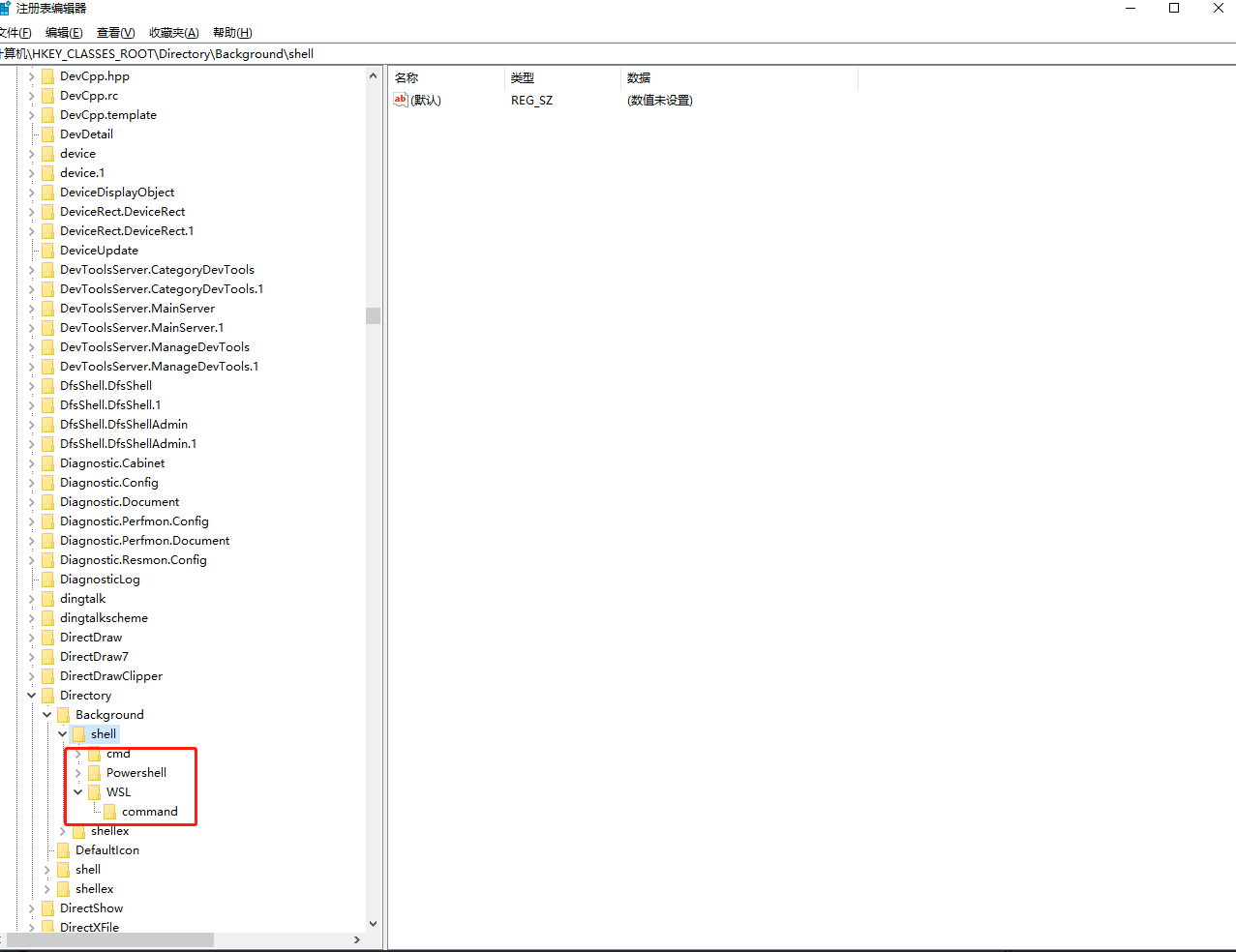Click the folder icon next to DeviceUpdate

tap(47, 251)
